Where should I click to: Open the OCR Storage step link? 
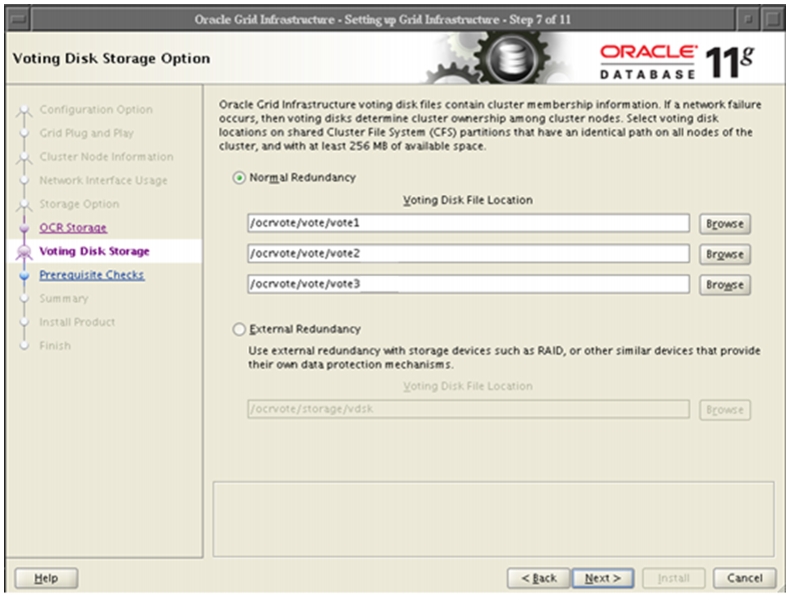click(73, 228)
